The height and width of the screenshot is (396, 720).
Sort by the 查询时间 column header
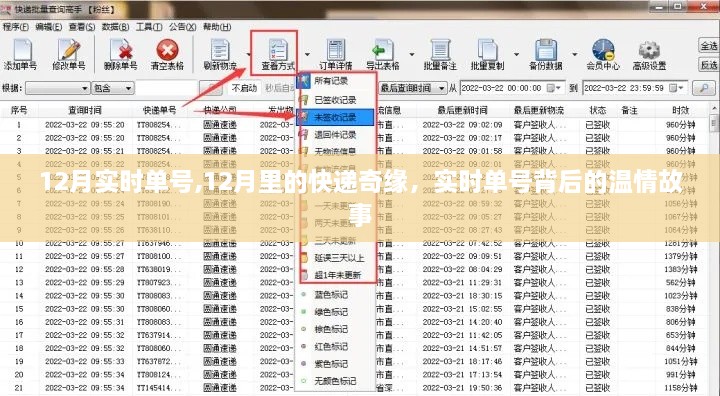(x=84, y=110)
